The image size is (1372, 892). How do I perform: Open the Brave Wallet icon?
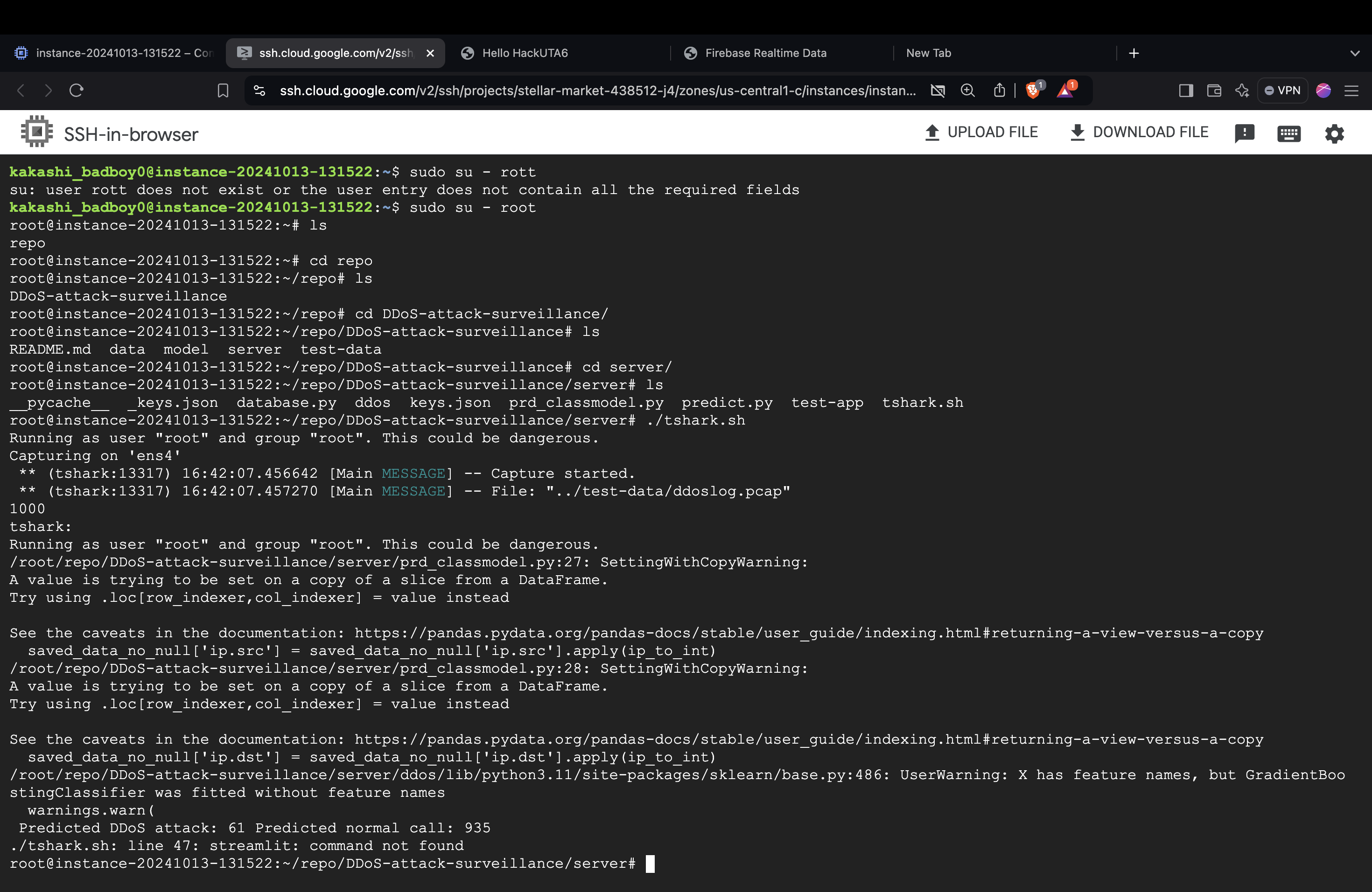[1214, 91]
